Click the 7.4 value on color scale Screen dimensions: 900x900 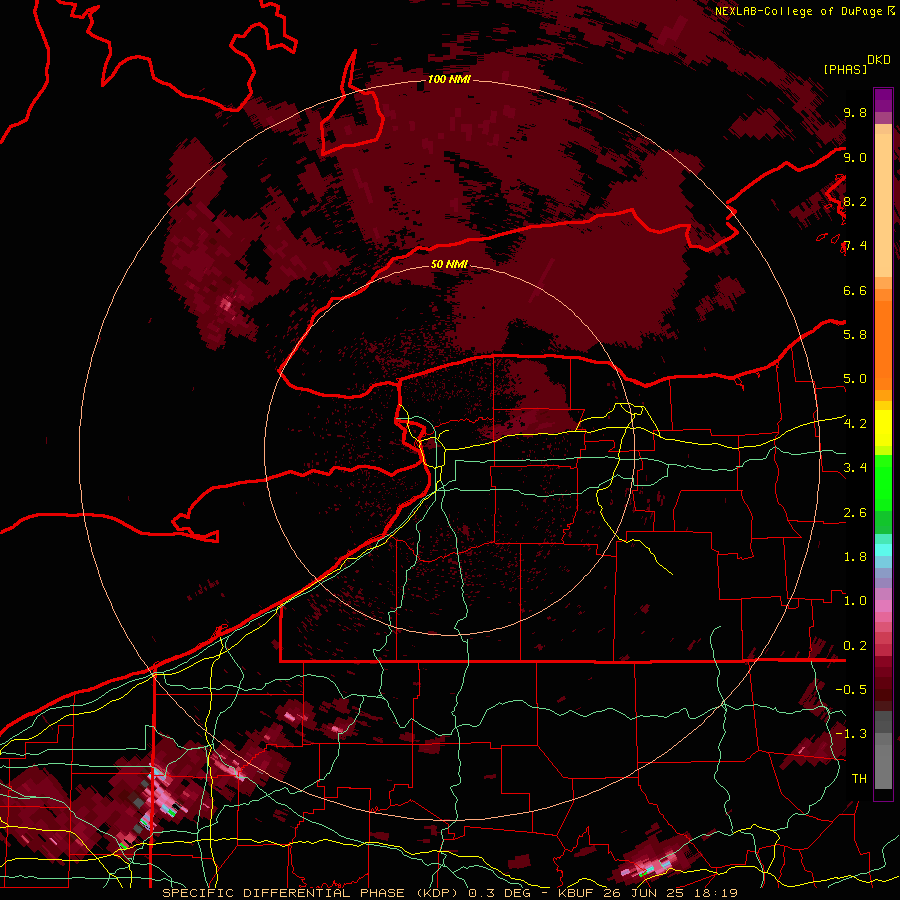pyautogui.click(x=855, y=246)
